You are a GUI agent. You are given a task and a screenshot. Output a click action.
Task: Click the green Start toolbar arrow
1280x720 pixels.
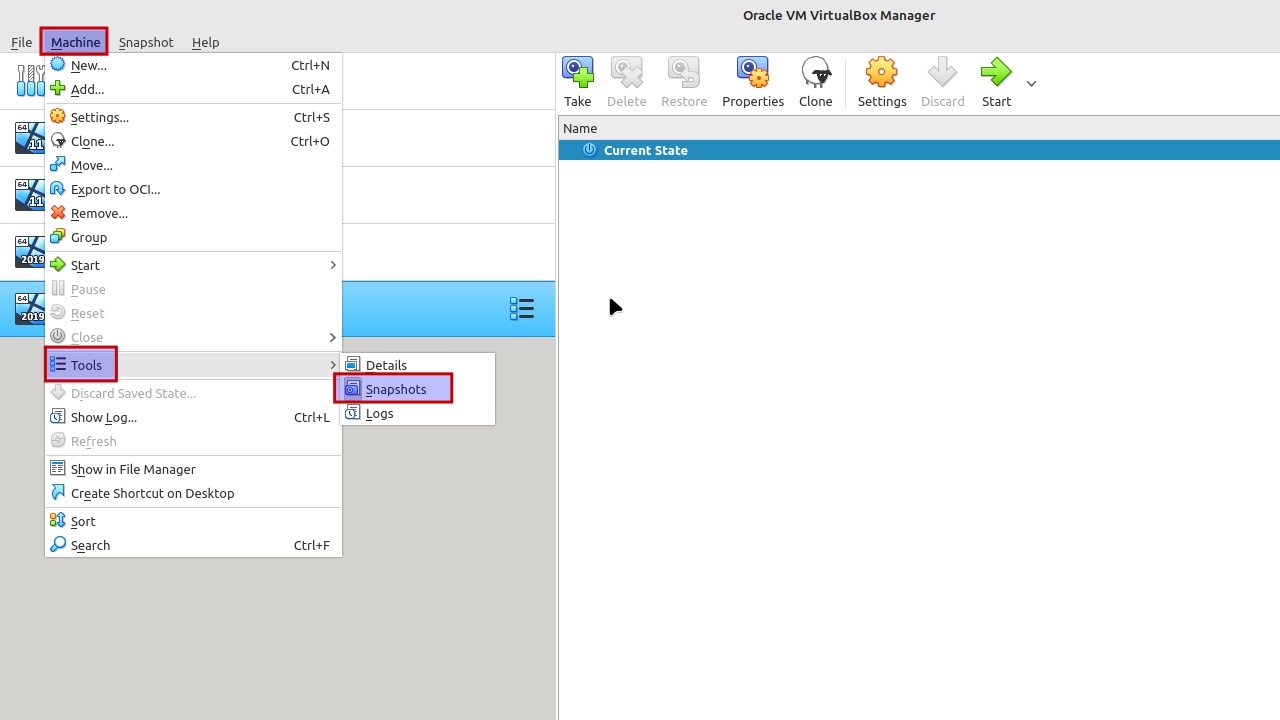pos(996,72)
